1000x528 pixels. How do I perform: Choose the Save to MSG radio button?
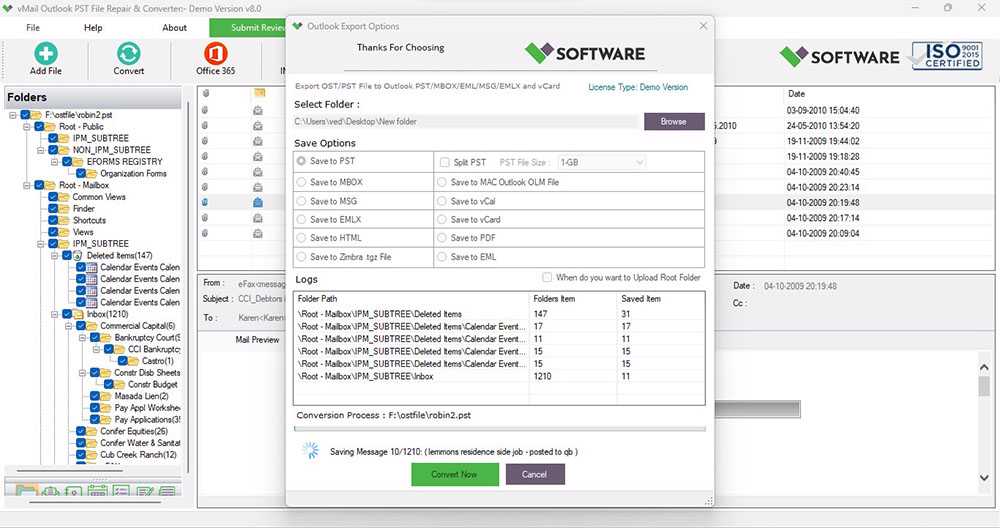click(301, 201)
